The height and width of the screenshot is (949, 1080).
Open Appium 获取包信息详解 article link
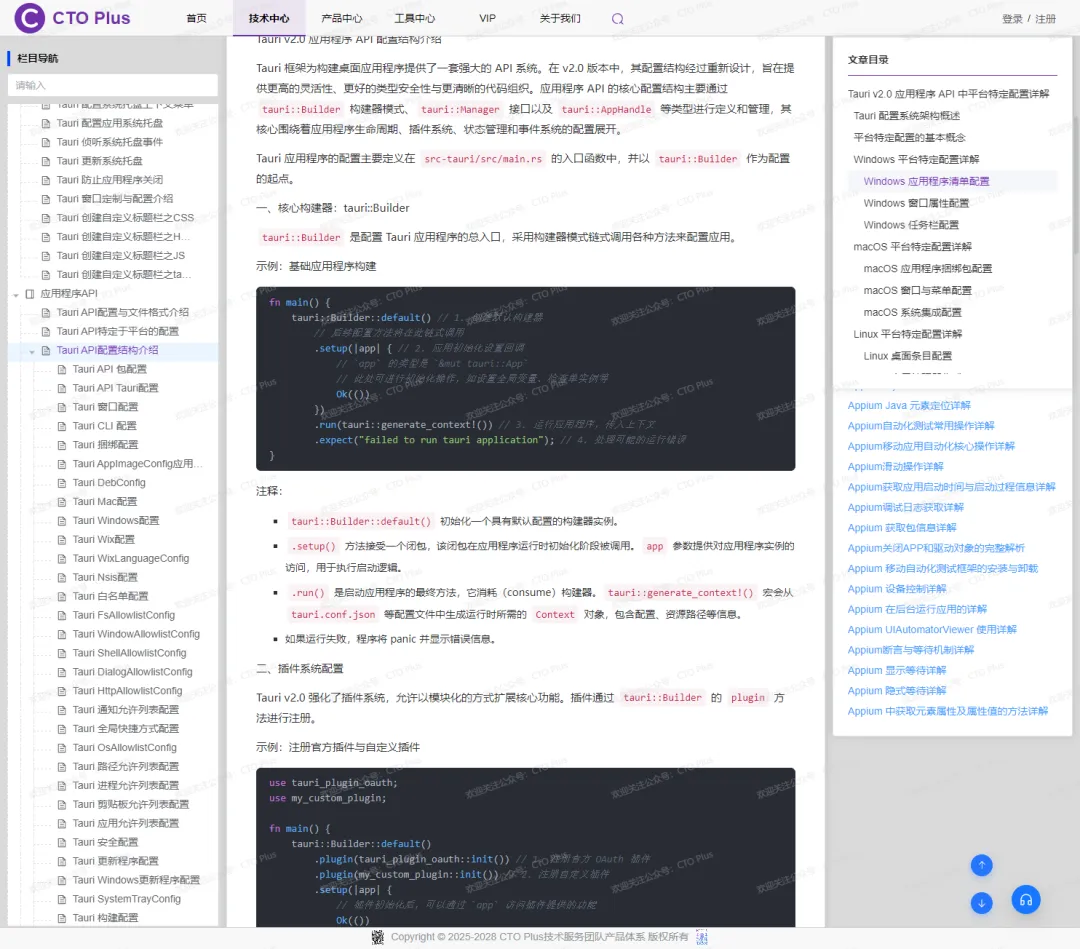click(902, 528)
